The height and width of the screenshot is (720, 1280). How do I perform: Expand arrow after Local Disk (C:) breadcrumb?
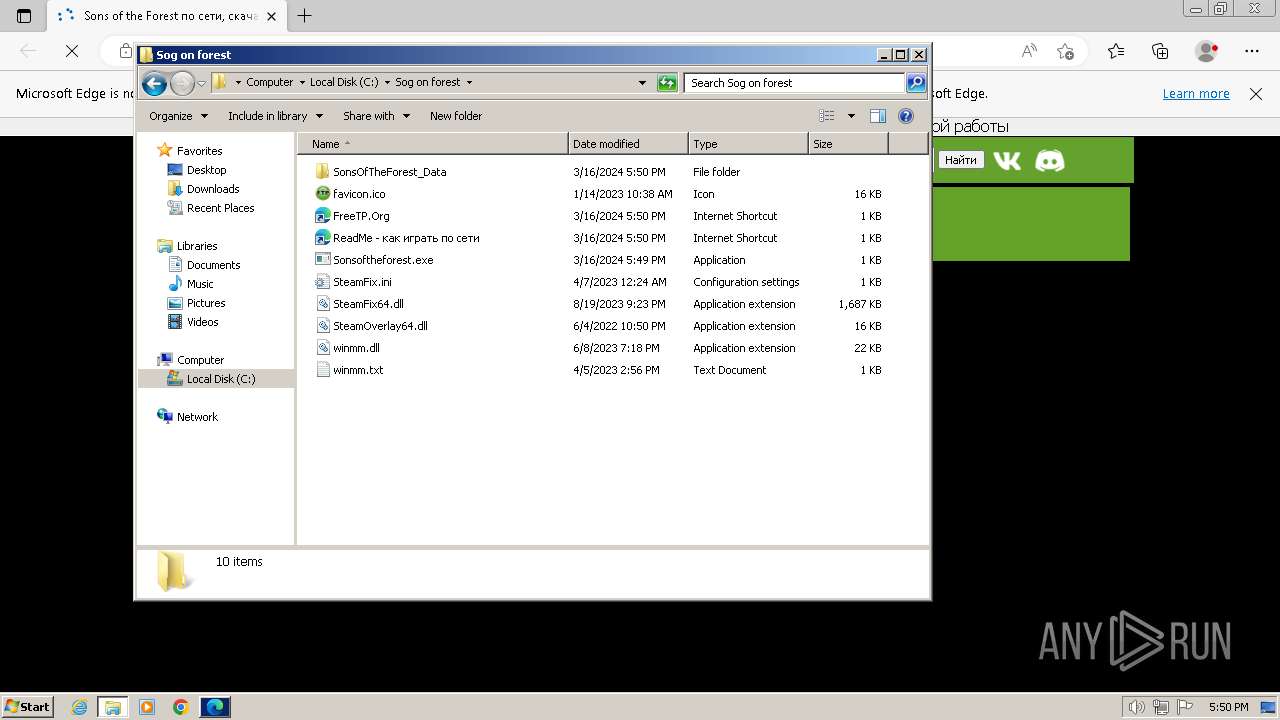tap(387, 83)
